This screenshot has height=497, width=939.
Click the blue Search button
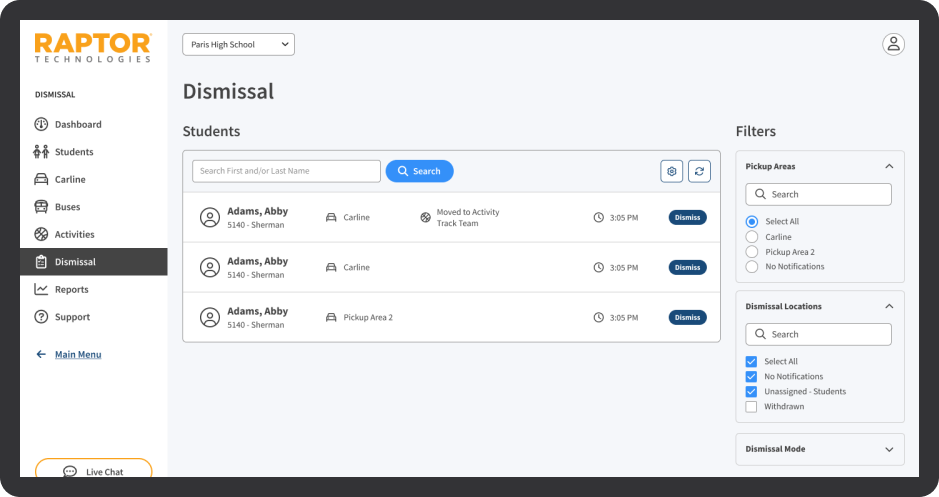419,171
